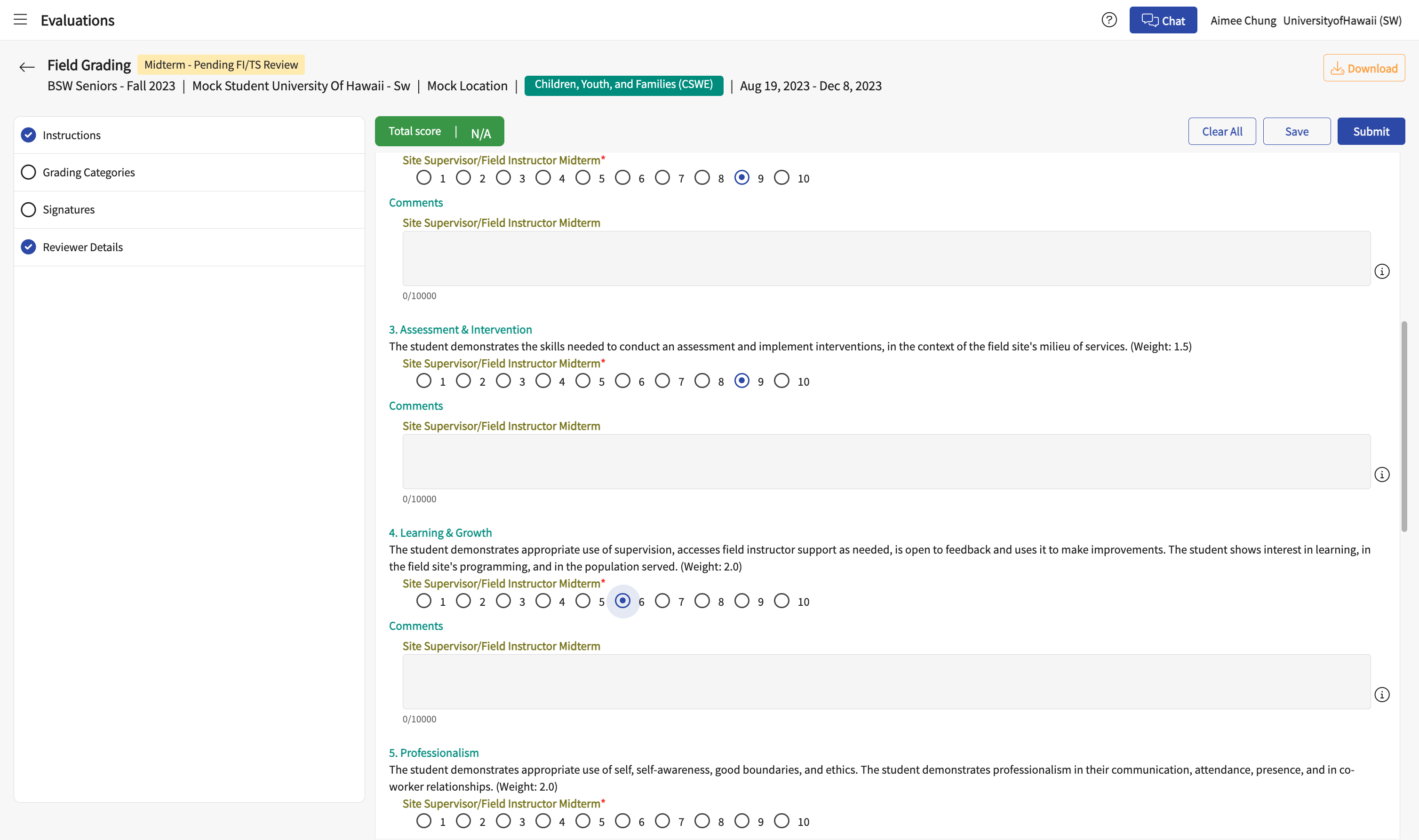The height and width of the screenshot is (840, 1419).
Task: Click the 3. Assessment & Intervention heading
Action: (460, 329)
